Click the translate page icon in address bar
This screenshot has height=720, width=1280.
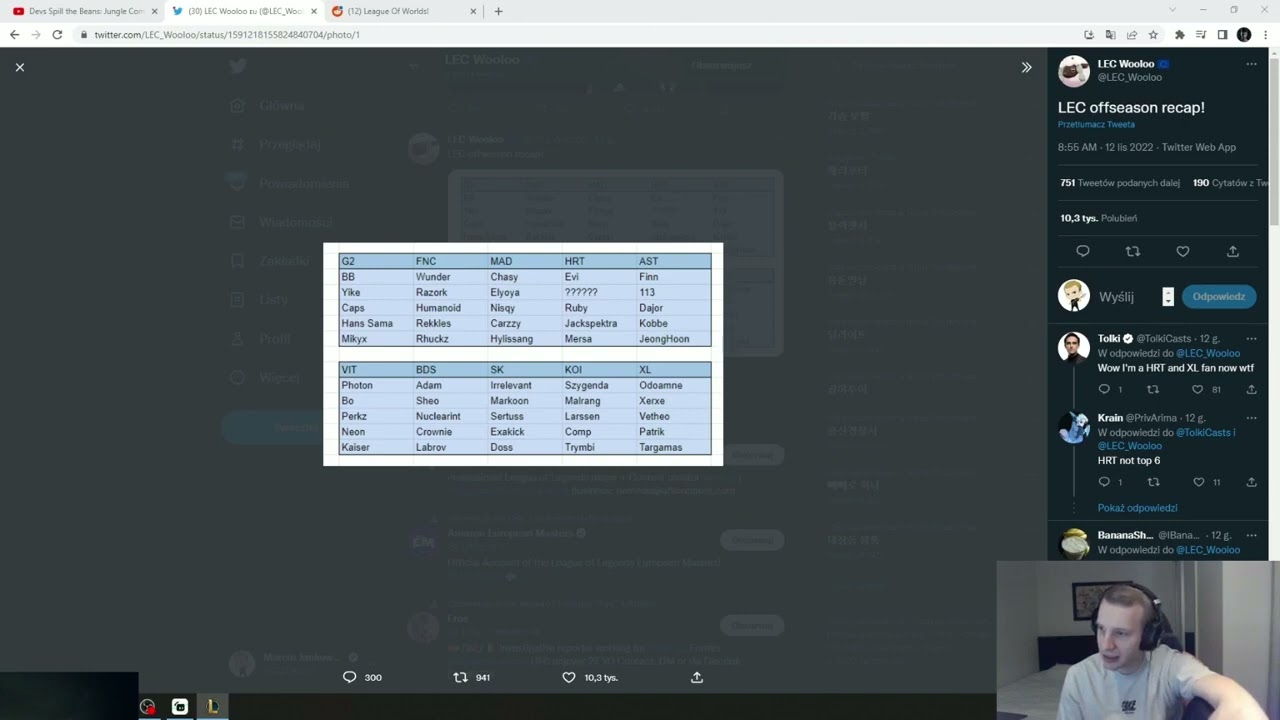[x=1110, y=35]
